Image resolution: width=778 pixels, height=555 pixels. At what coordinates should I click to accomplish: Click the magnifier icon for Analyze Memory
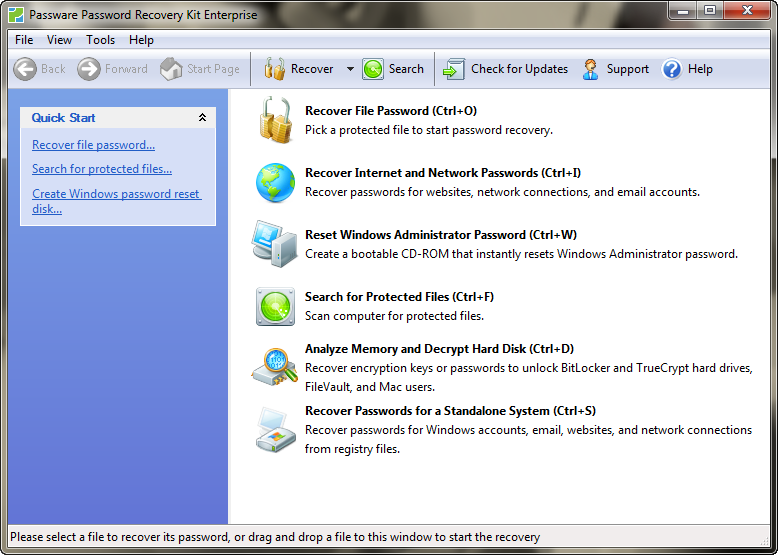tap(275, 368)
